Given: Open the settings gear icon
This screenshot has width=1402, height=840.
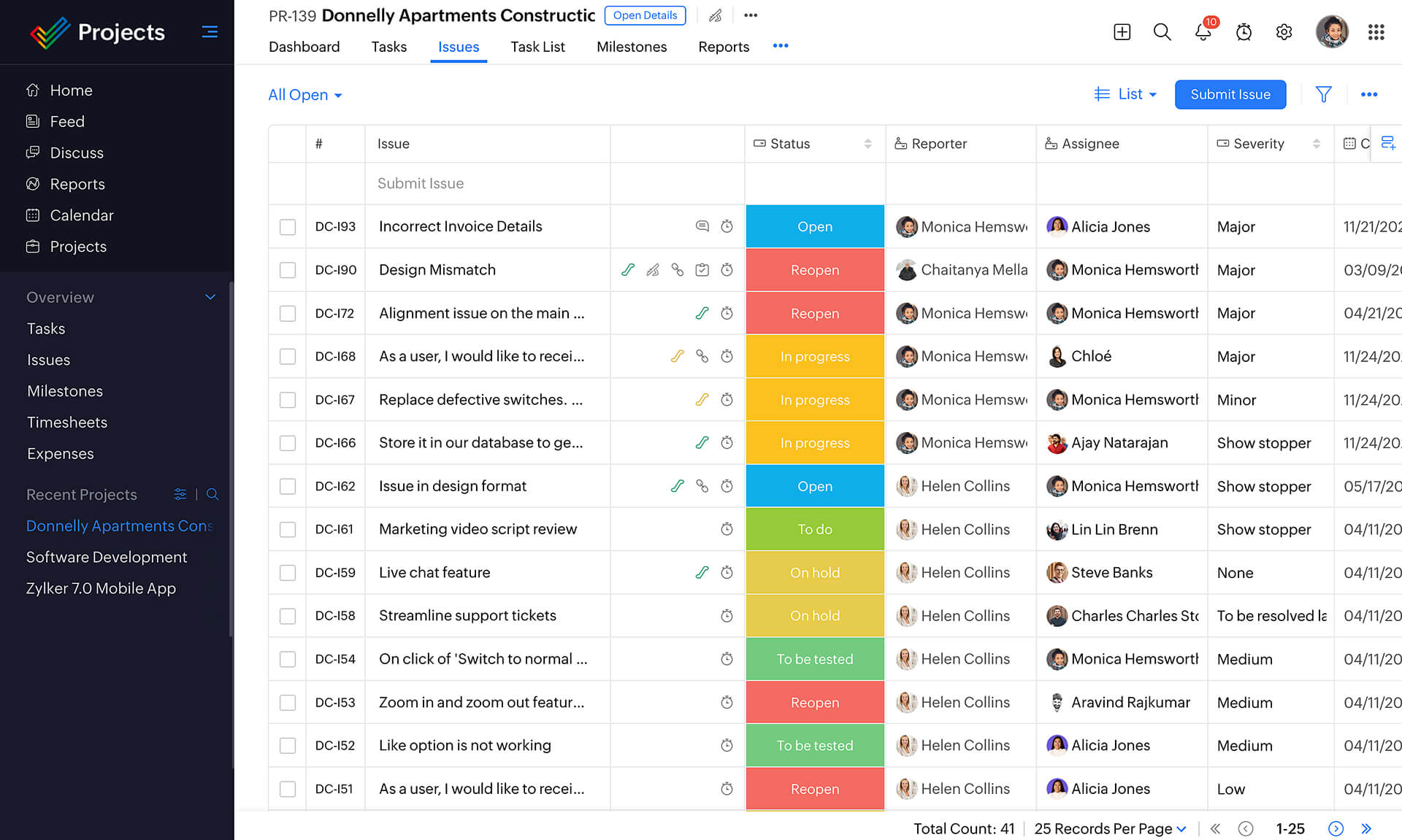Looking at the screenshot, I should [x=1284, y=32].
